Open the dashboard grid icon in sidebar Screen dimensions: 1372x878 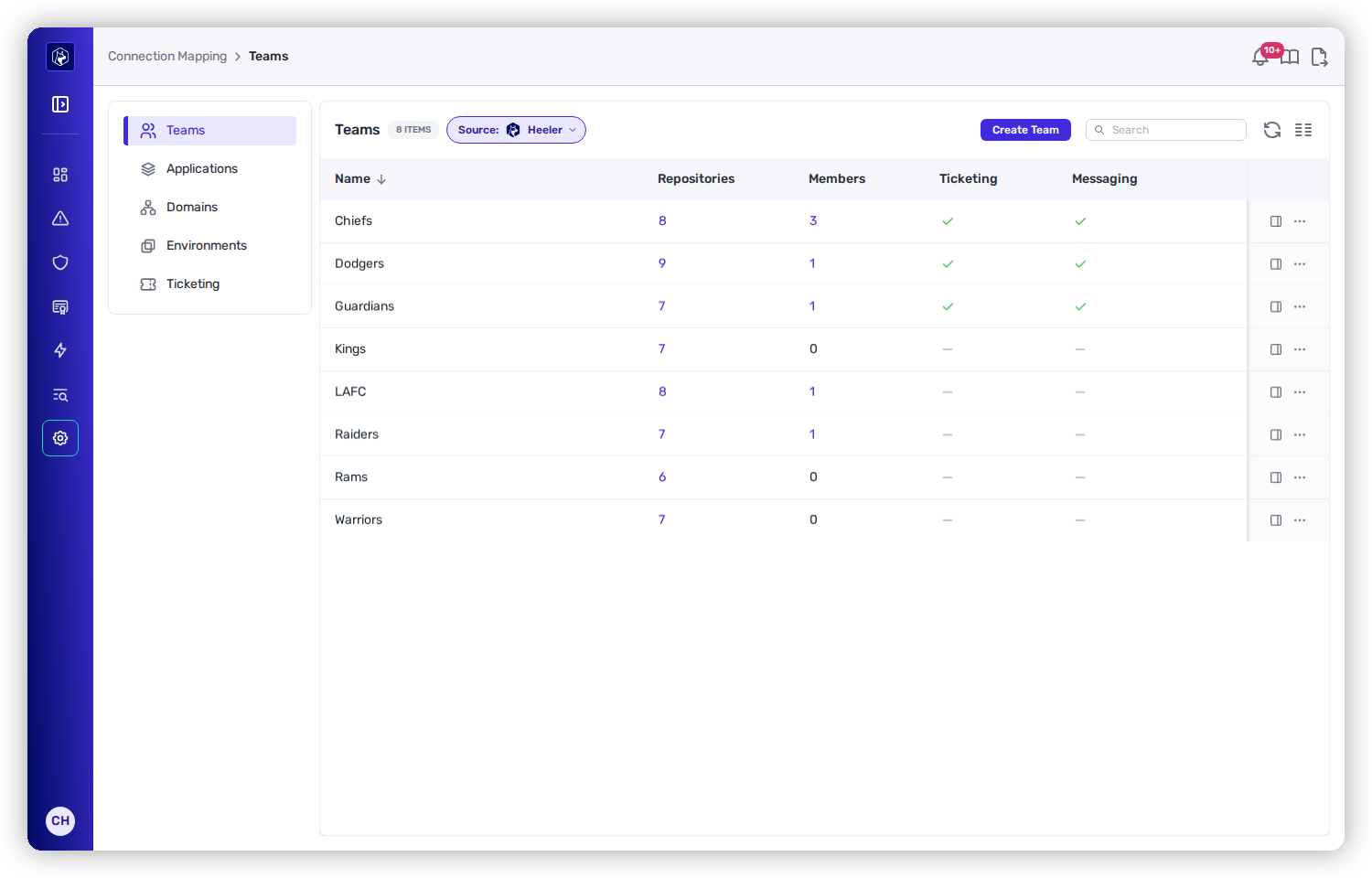[60, 175]
